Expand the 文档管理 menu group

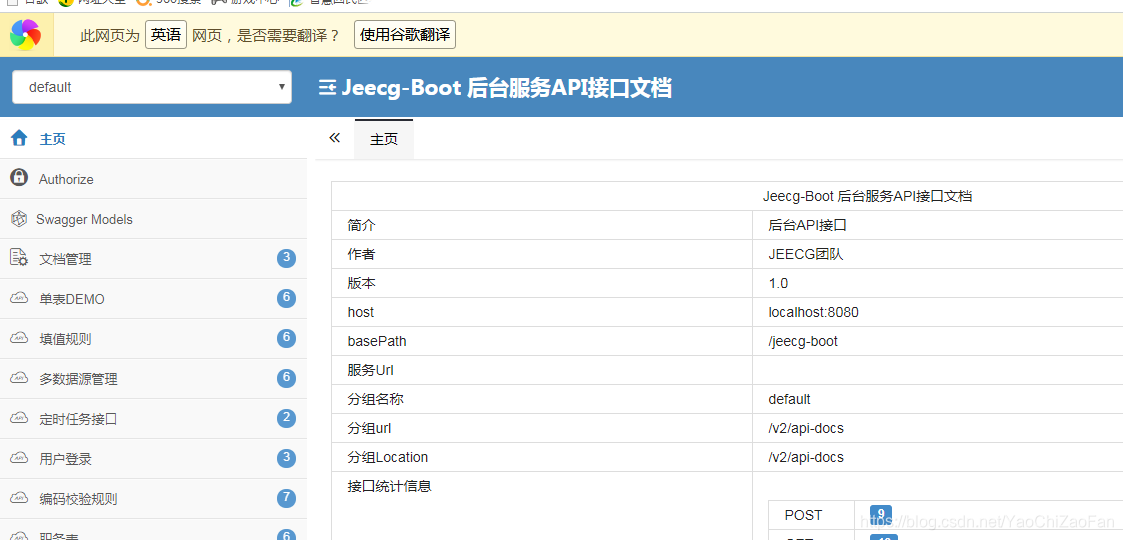tap(153, 259)
